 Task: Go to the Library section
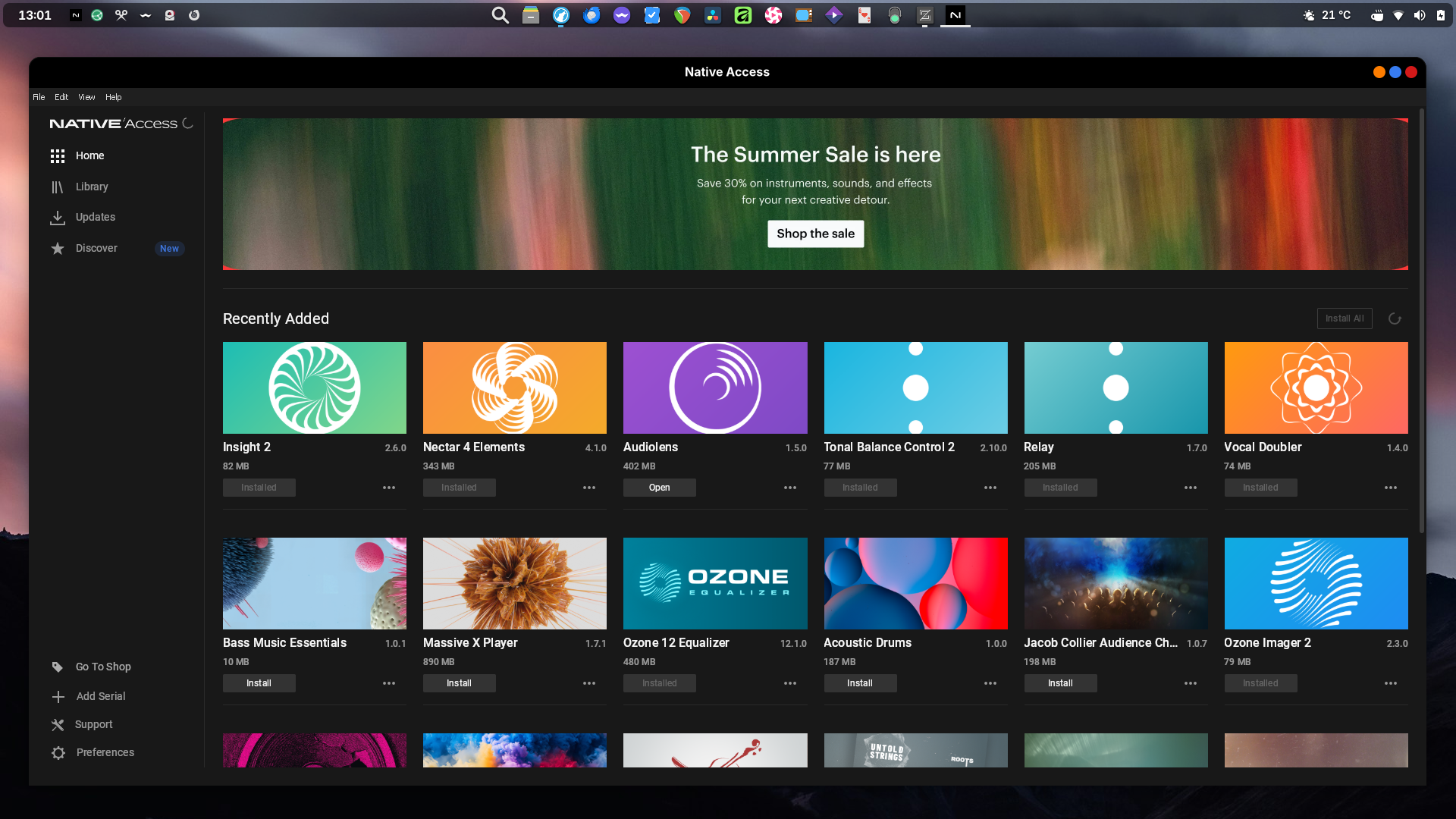pos(92,187)
